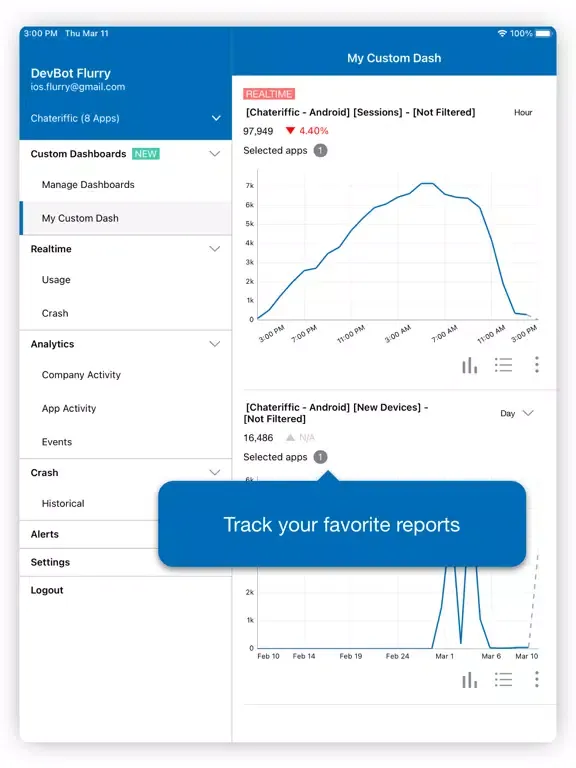Open Realtime Crash report
576x768 pixels.
point(125,313)
